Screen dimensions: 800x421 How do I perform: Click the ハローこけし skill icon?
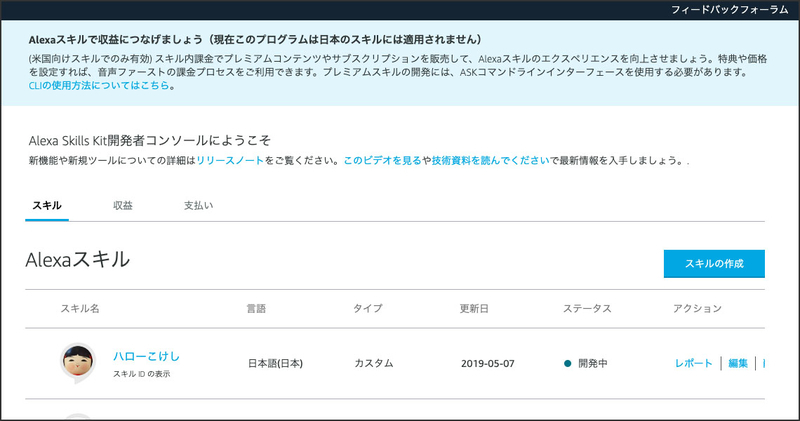click(78, 362)
